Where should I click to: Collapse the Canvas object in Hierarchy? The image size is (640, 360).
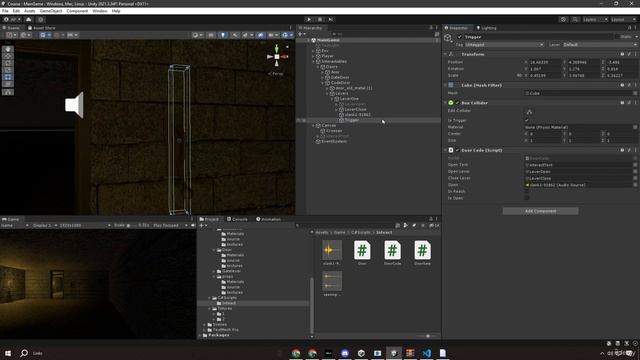pyautogui.click(x=313, y=126)
